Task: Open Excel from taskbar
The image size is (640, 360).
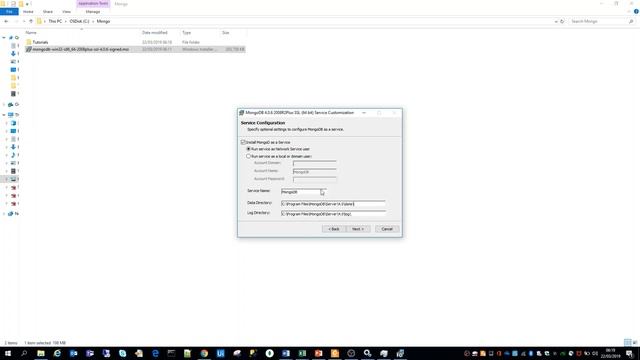Action: click(302, 353)
